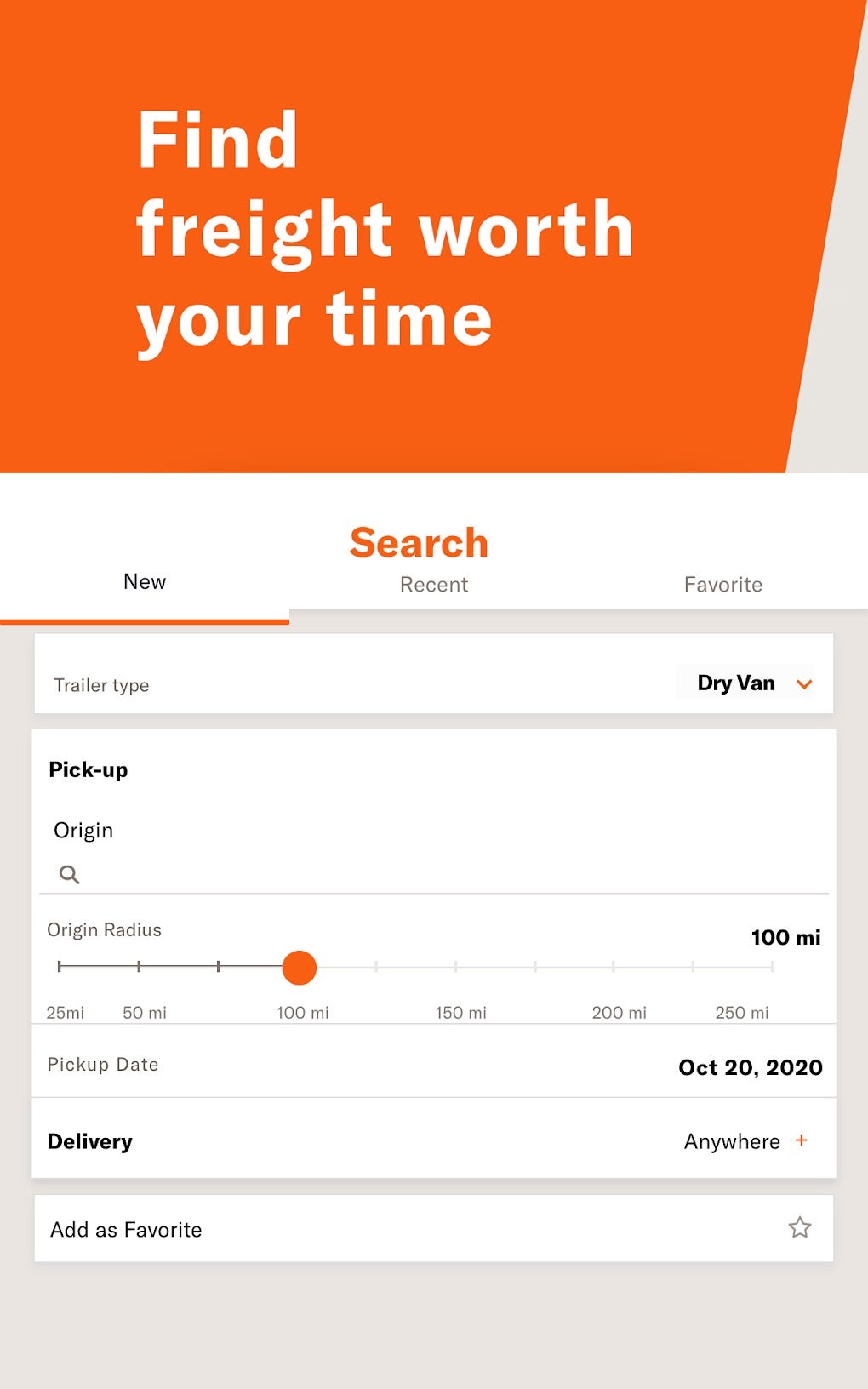The width and height of the screenshot is (868, 1389).
Task: Select the 50 mi radius label
Action: (x=145, y=1013)
